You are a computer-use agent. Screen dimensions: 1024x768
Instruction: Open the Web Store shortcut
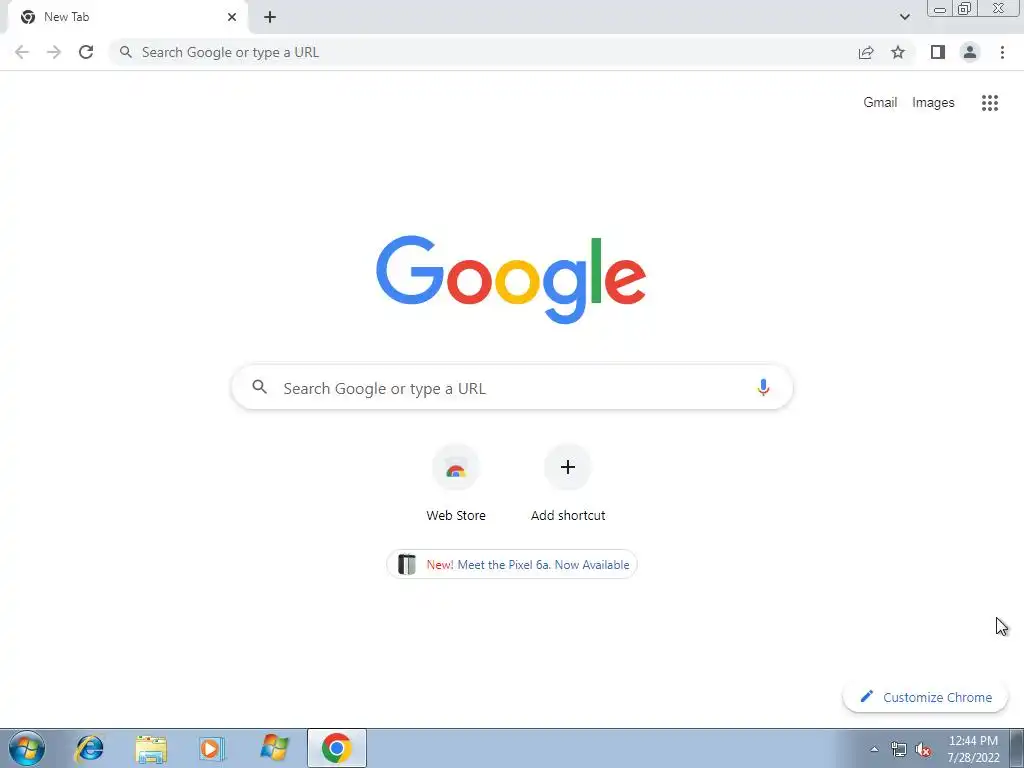[456, 483]
